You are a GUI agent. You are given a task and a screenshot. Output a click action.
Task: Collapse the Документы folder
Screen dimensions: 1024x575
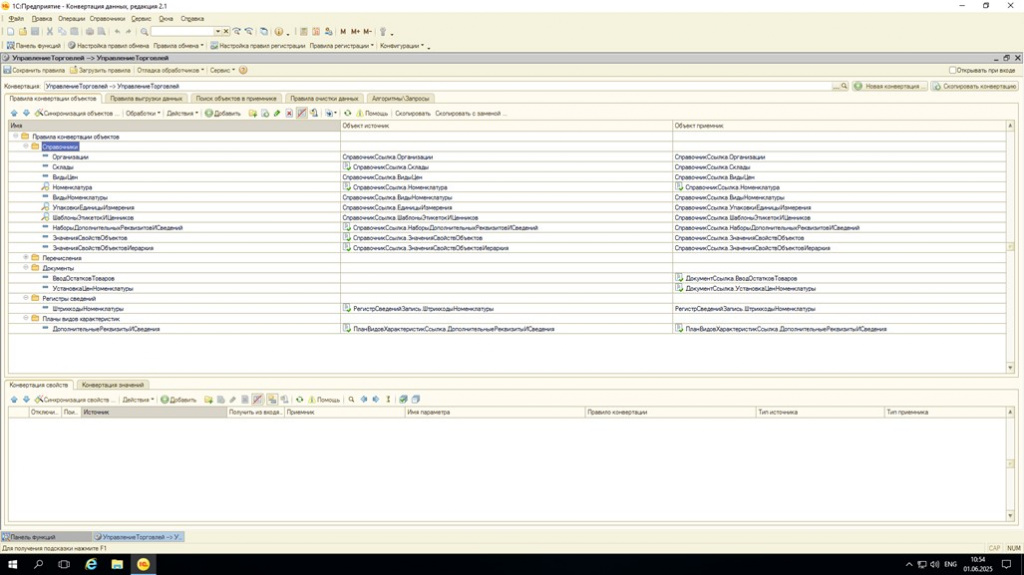[x=26, y=268]
